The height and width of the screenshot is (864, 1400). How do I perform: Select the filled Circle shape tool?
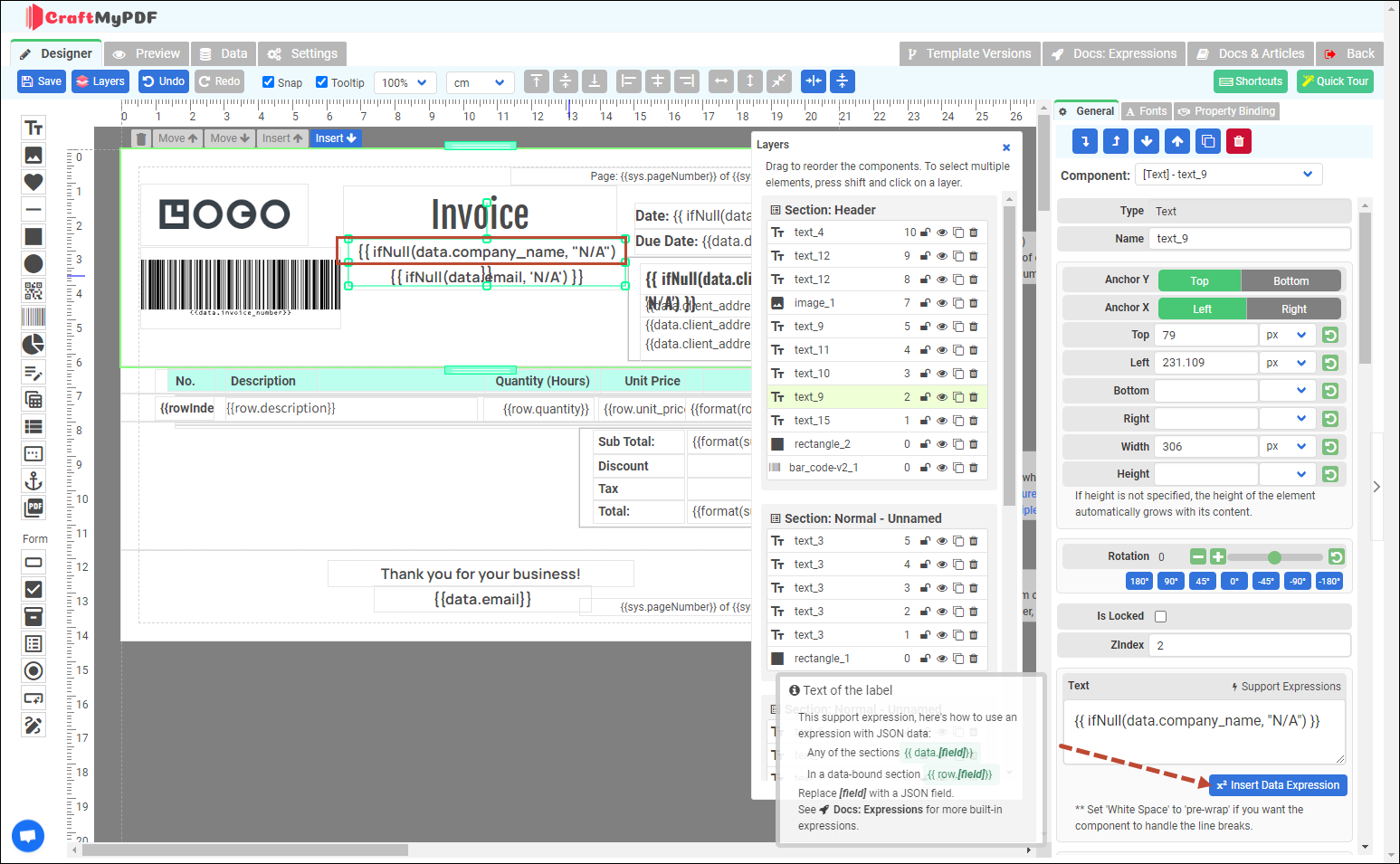click(x=33, y=263)
